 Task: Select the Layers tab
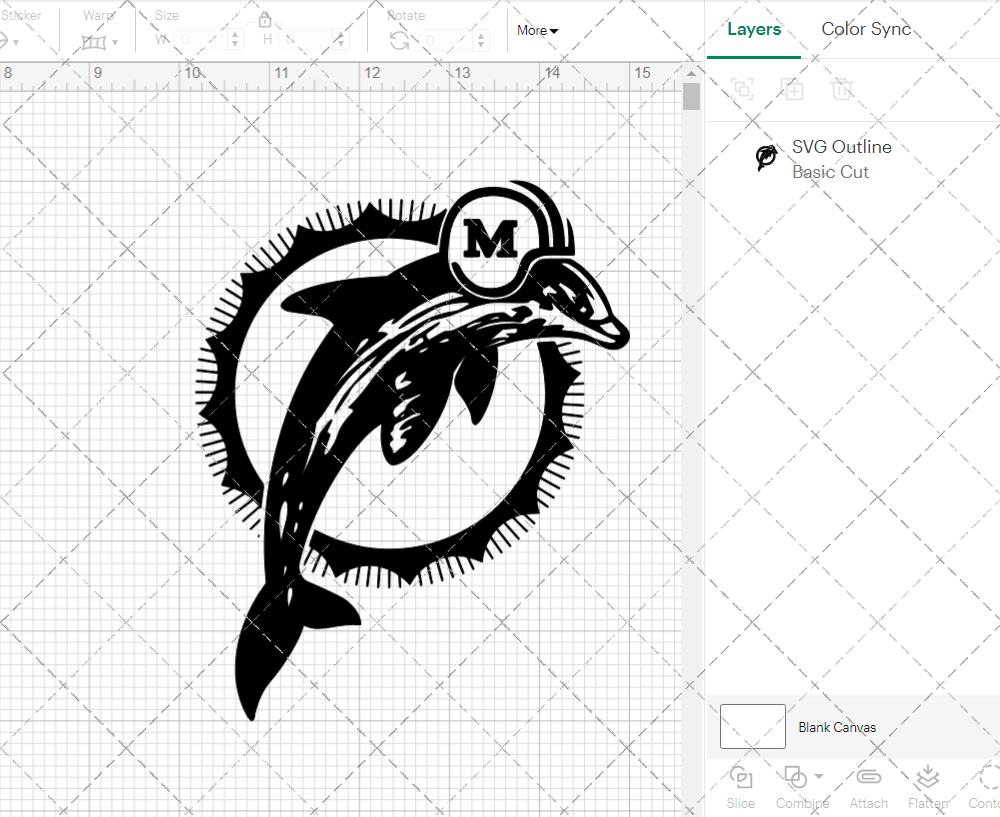click(x=754, y=29)
